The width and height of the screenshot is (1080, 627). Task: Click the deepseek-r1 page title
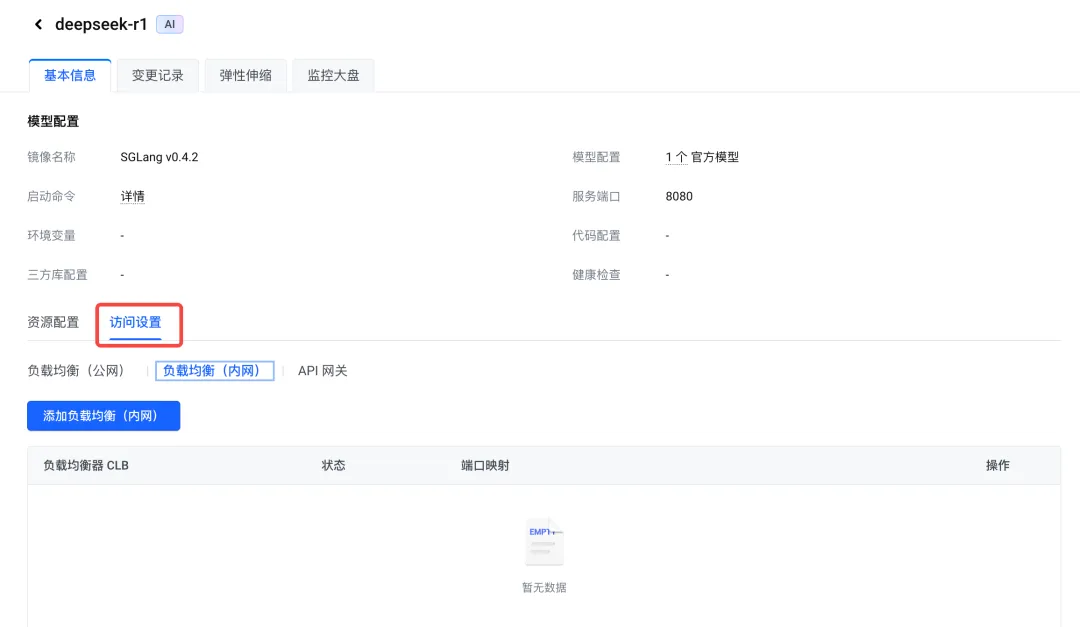[101, 25]
